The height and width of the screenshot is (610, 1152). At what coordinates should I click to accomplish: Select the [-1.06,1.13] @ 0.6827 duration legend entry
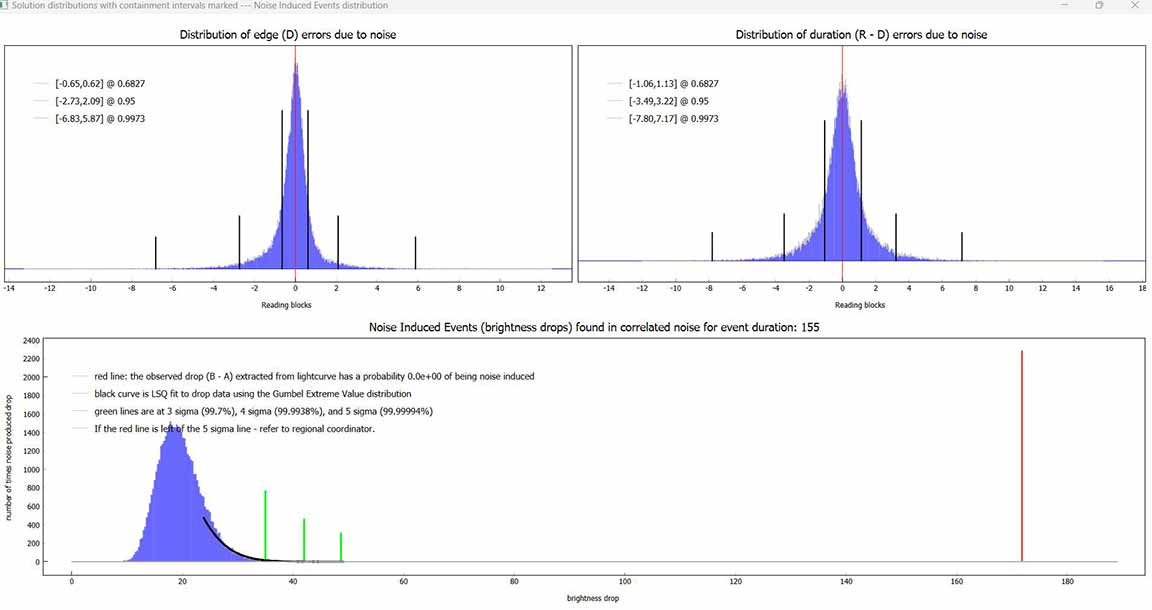pyautogui.click(x=673, y=84)
